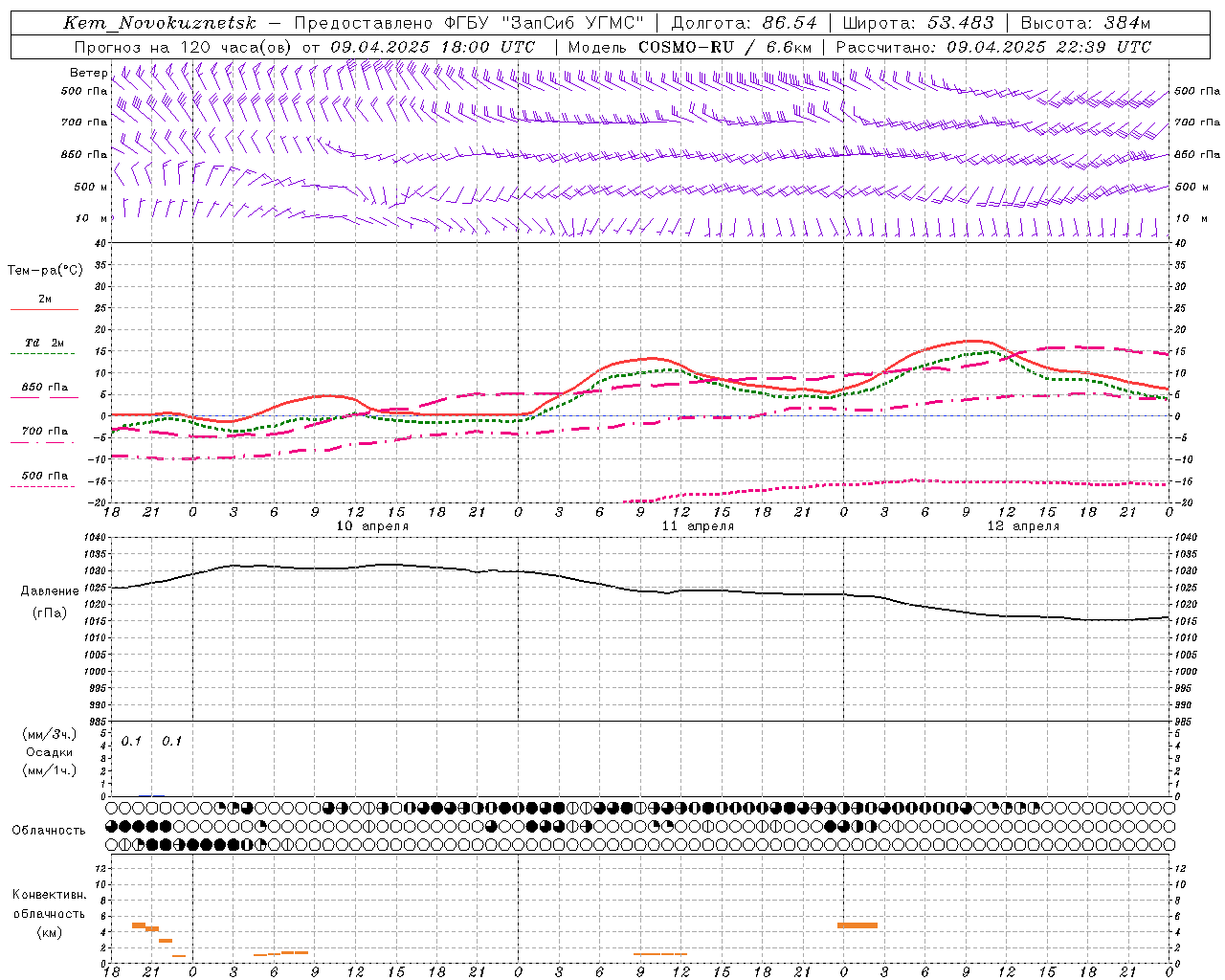Click the solid line sample under the 2м legend
The image size is (1225, 980).
click(x=44, y=309)
